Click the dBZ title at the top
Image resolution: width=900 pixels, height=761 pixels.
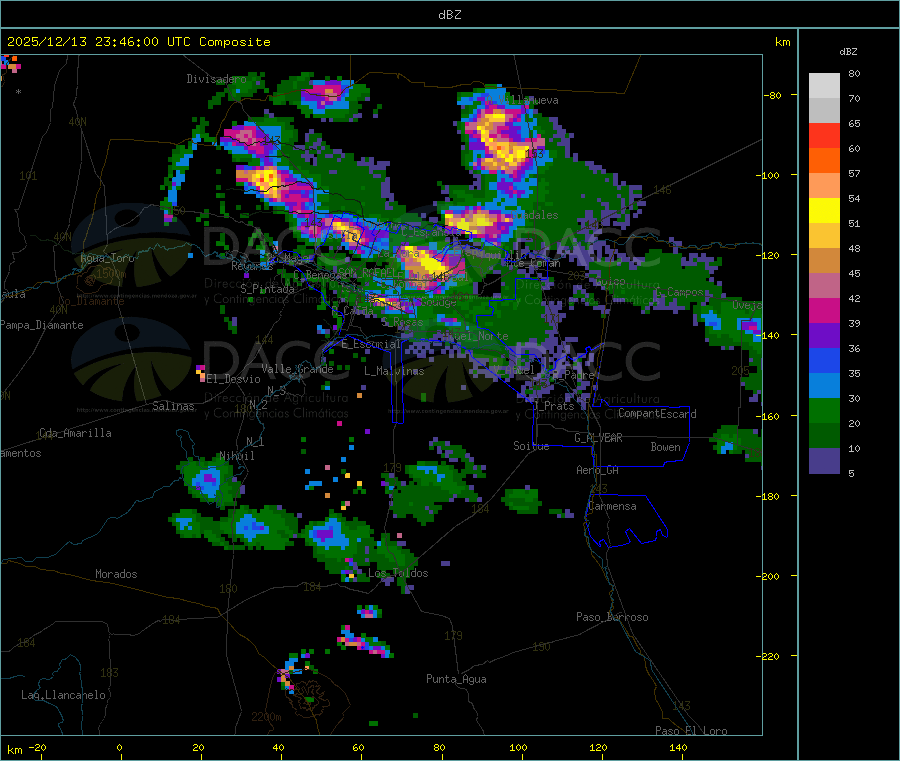(x=449, y=15)
